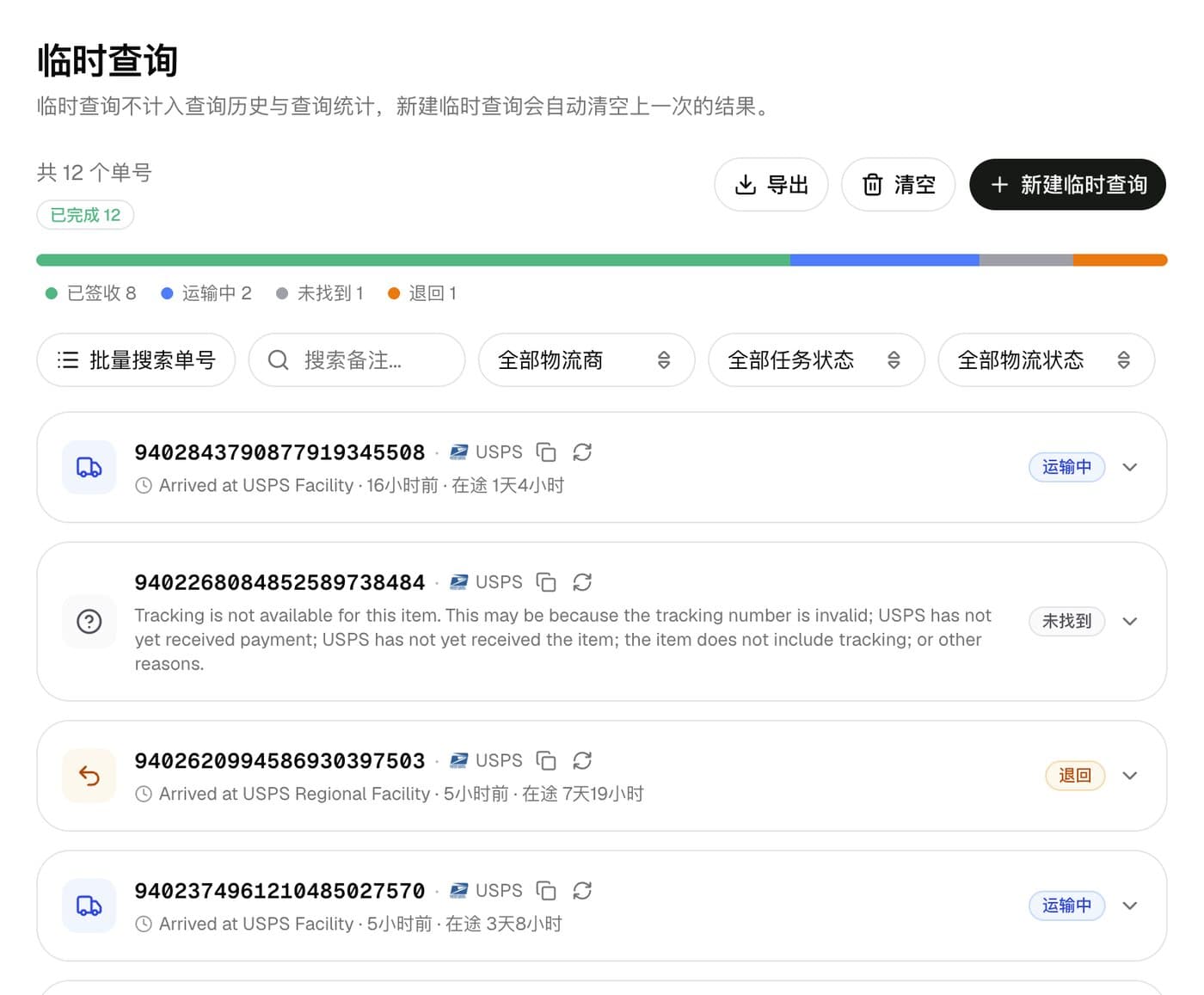Refresh tracking for 9402268084852589738484

click(x=582, y=582)
